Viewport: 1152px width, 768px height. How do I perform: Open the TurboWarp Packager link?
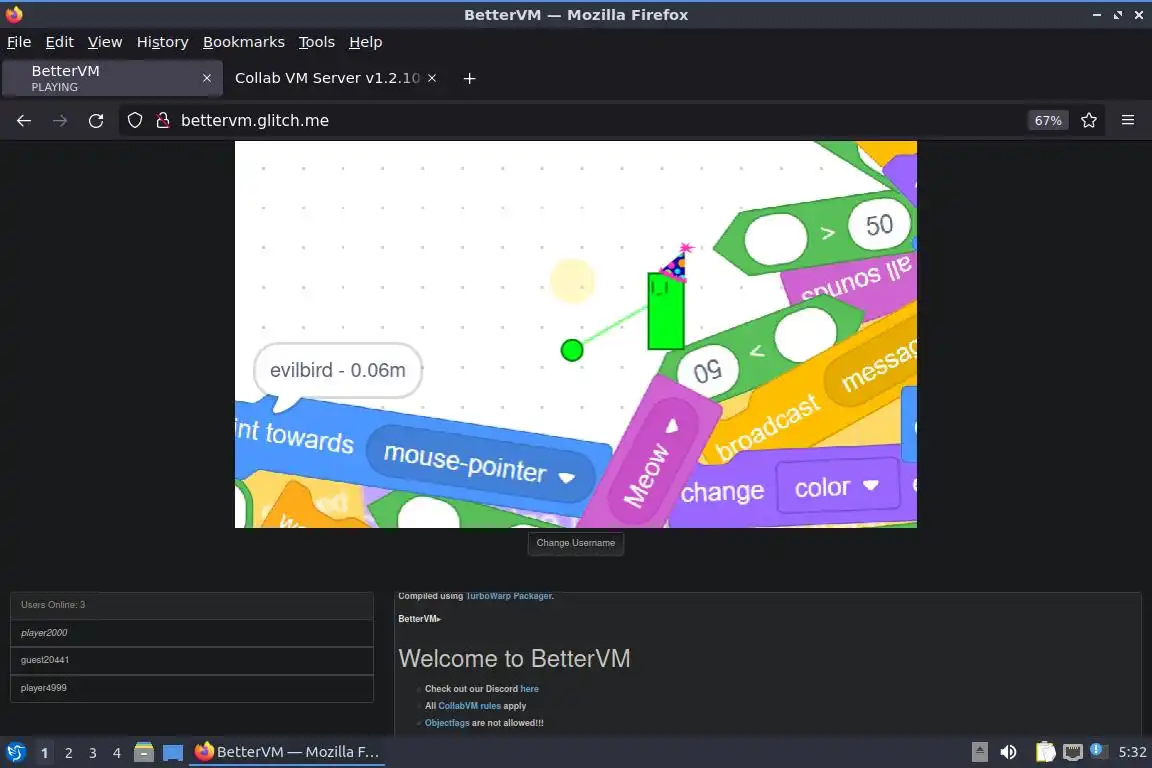(508, 596)
